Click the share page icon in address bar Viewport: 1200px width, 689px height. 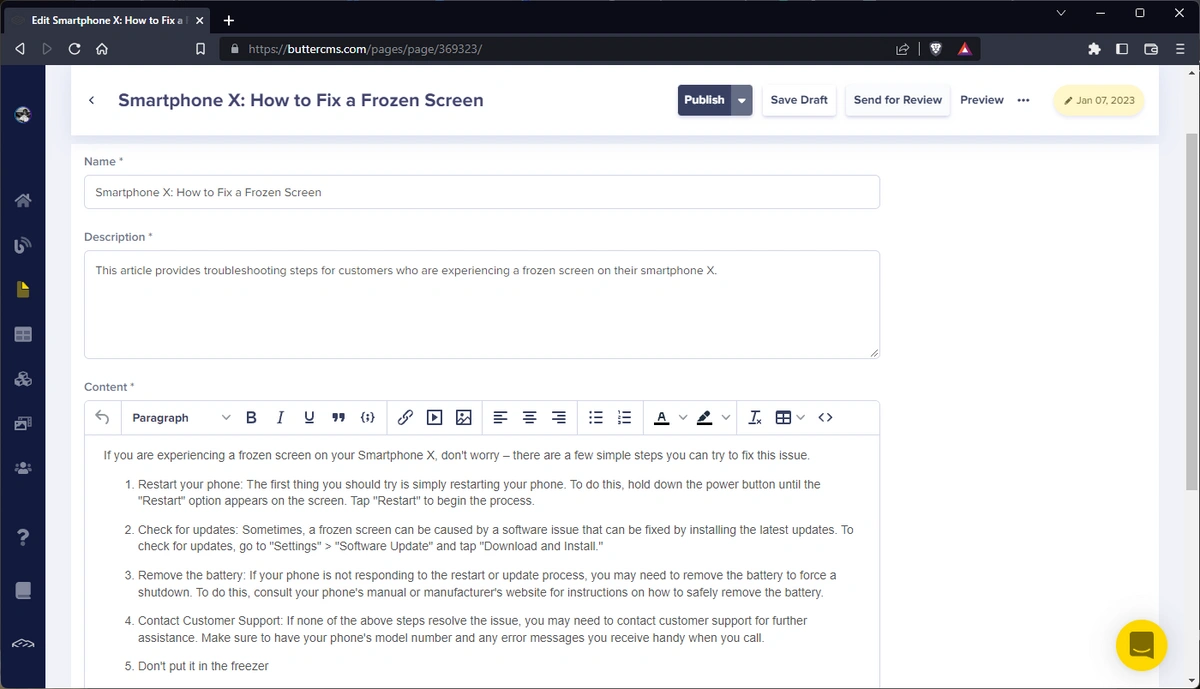click(x=902, y=48)
